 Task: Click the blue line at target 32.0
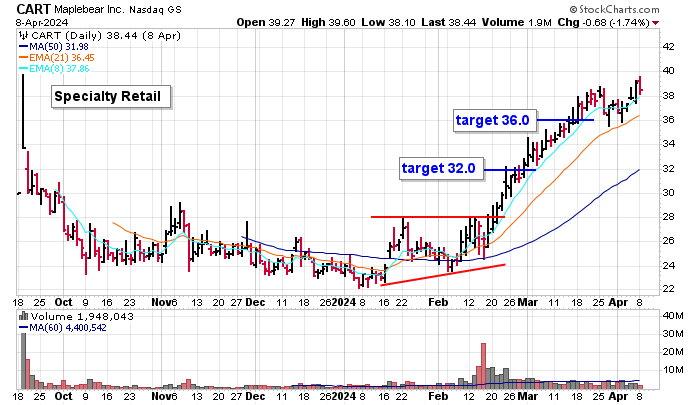click(510, 170)
